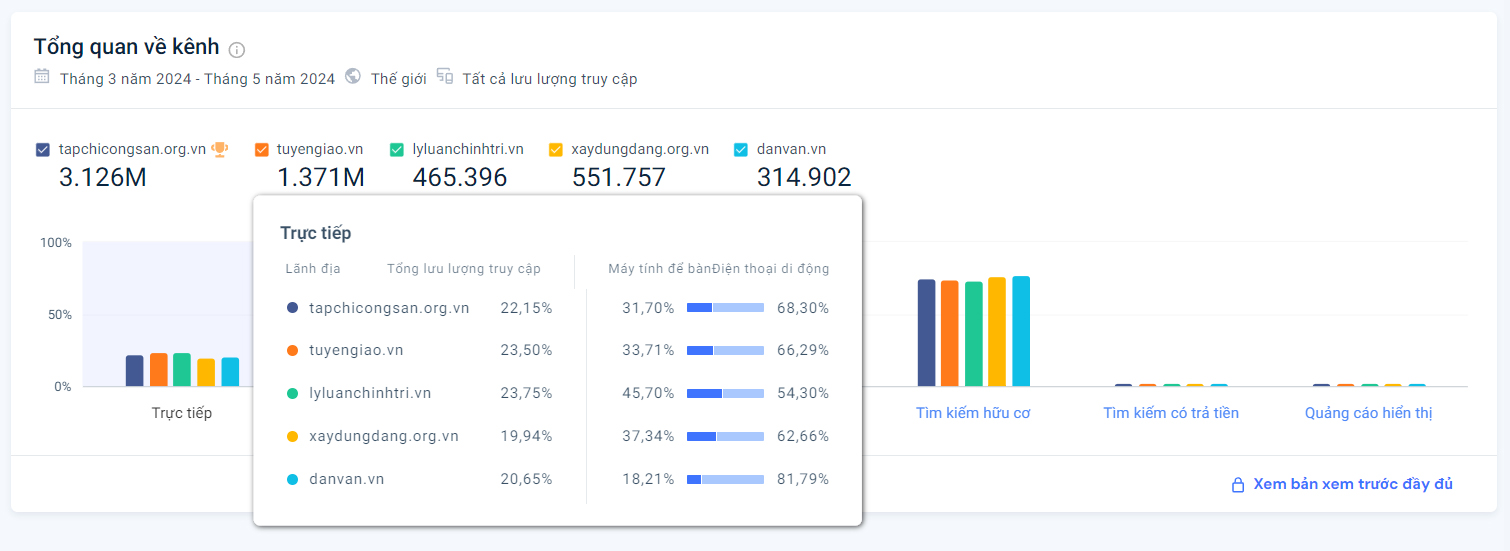This screenshot has width=1510, height=551.
Task: Uncheck the tapchicongsan.org.vn checkbox
Action: coord(42,150)
